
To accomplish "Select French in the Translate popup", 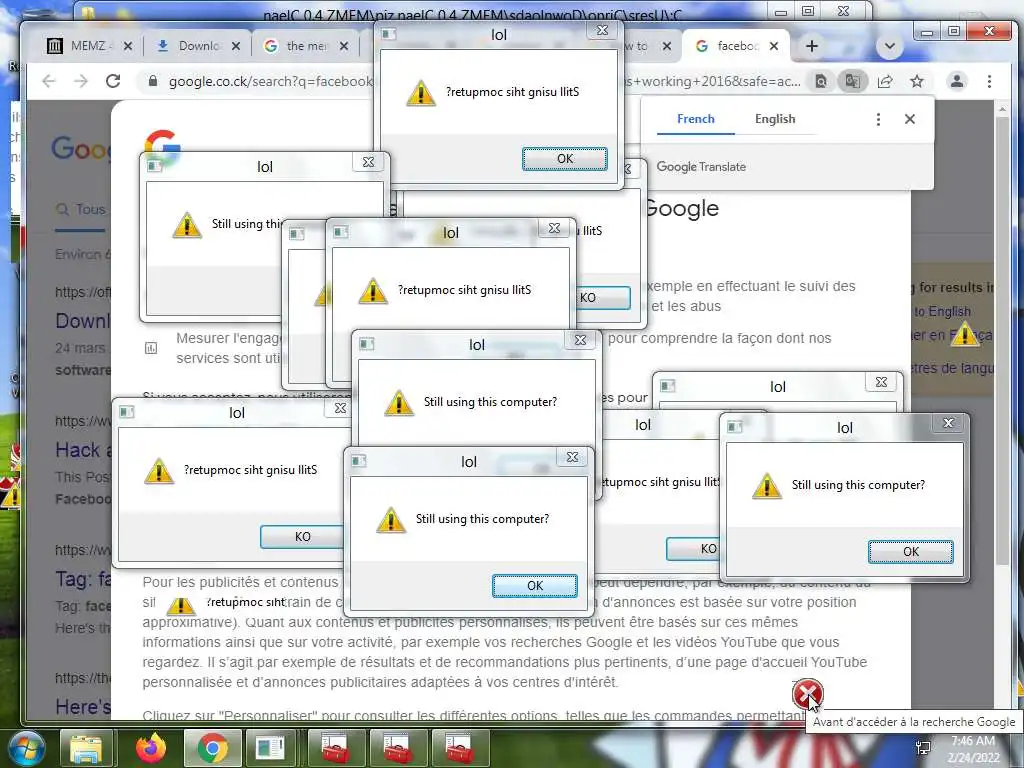I will 696,119.
